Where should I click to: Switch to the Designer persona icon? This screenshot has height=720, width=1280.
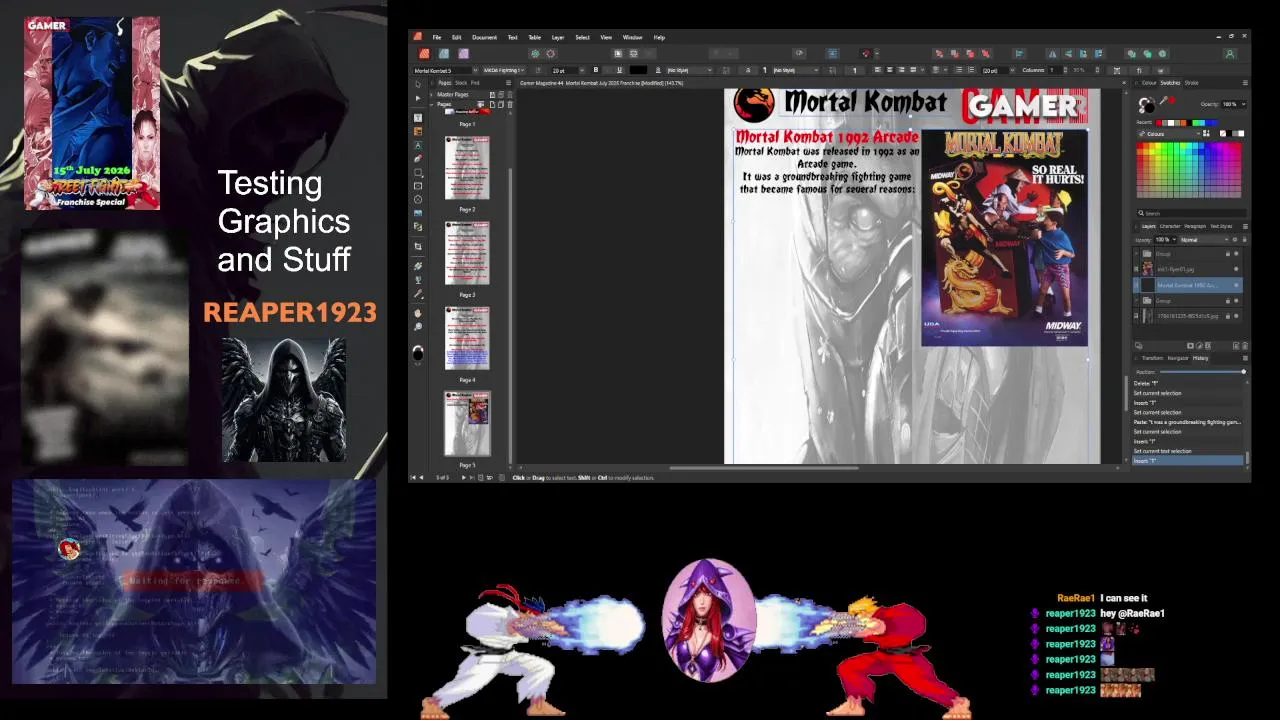(444, 54)
